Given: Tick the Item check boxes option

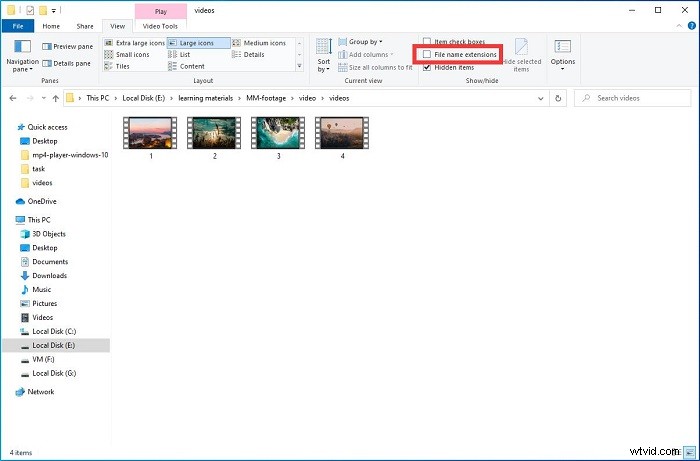Looking at the screenshot, I should pyautogui.click(x=428, y=41).
